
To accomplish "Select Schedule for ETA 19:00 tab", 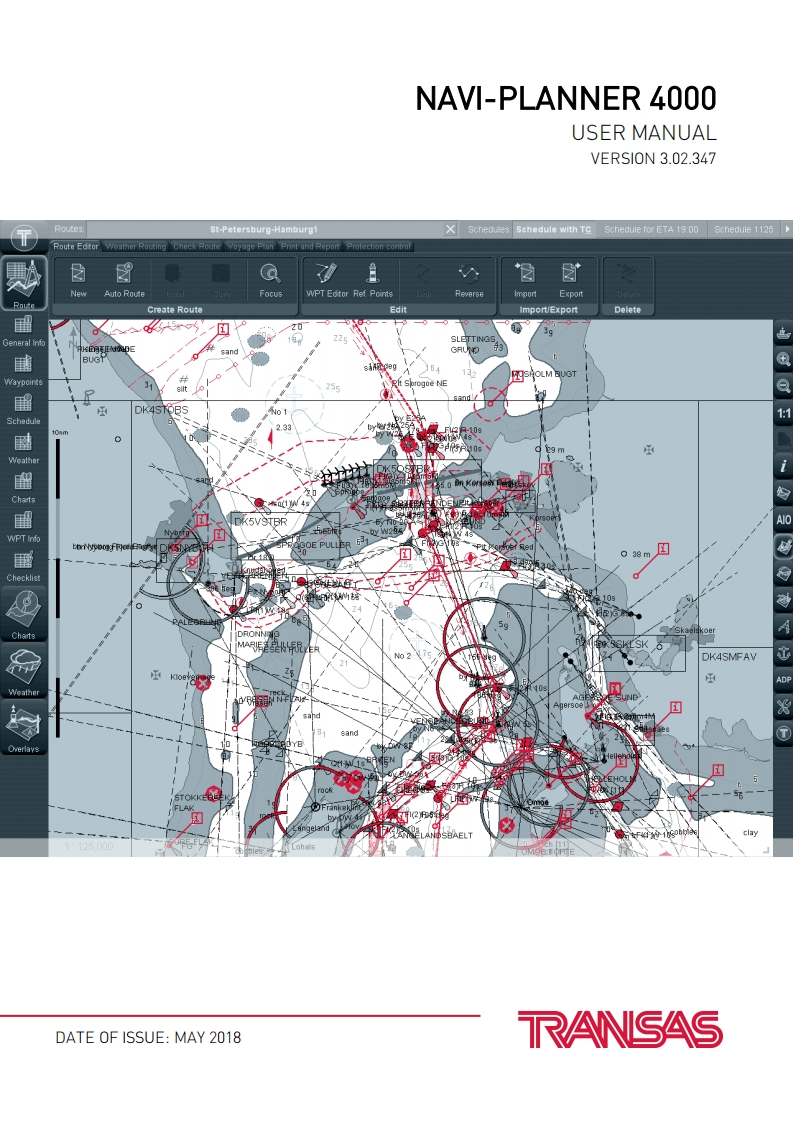I will [x=651, y=230].
